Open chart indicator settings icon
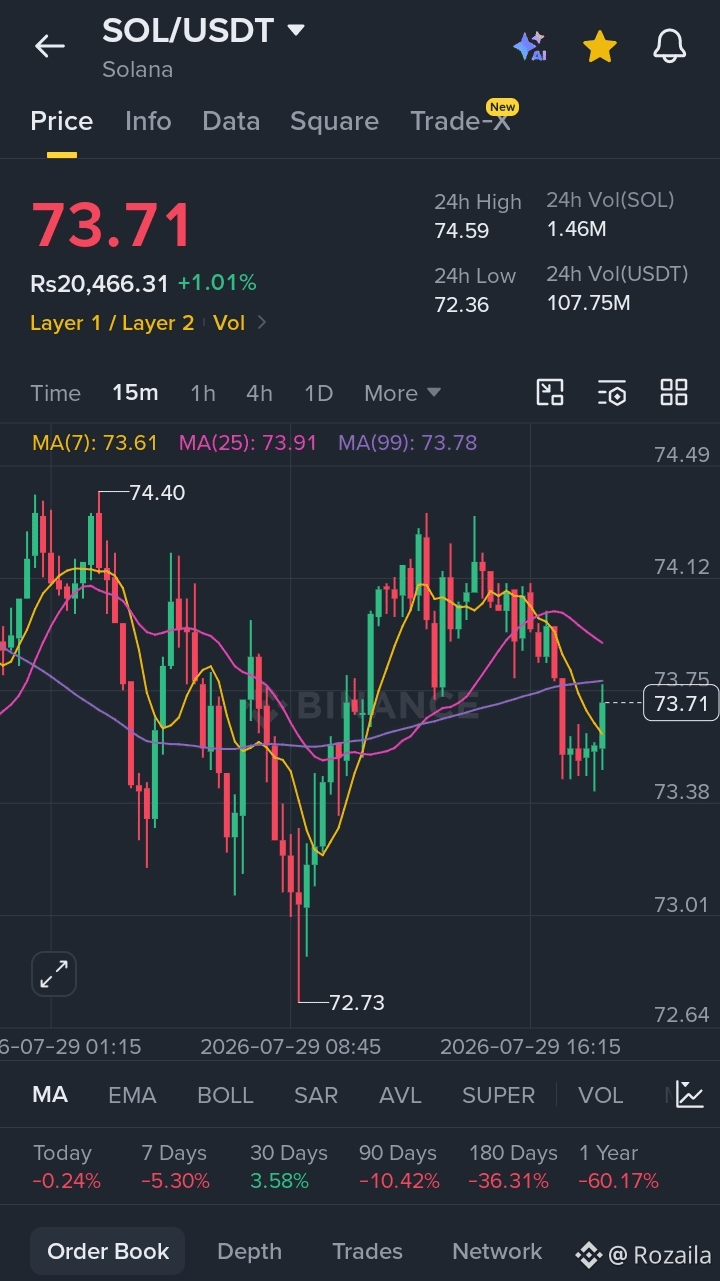The height and width of the screenshot is (1281, 720). coord(612,393)
